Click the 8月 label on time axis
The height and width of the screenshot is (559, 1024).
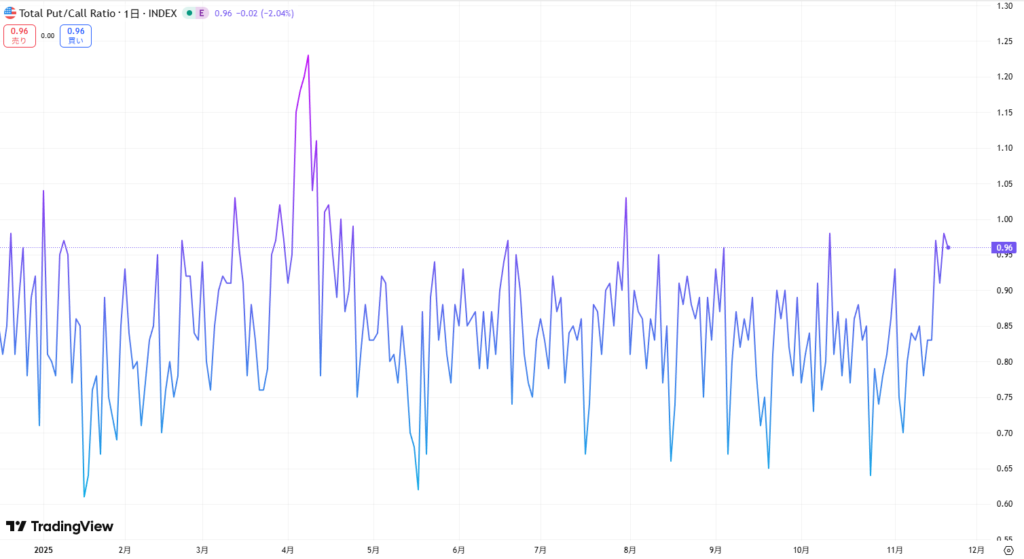coord(631,549)
